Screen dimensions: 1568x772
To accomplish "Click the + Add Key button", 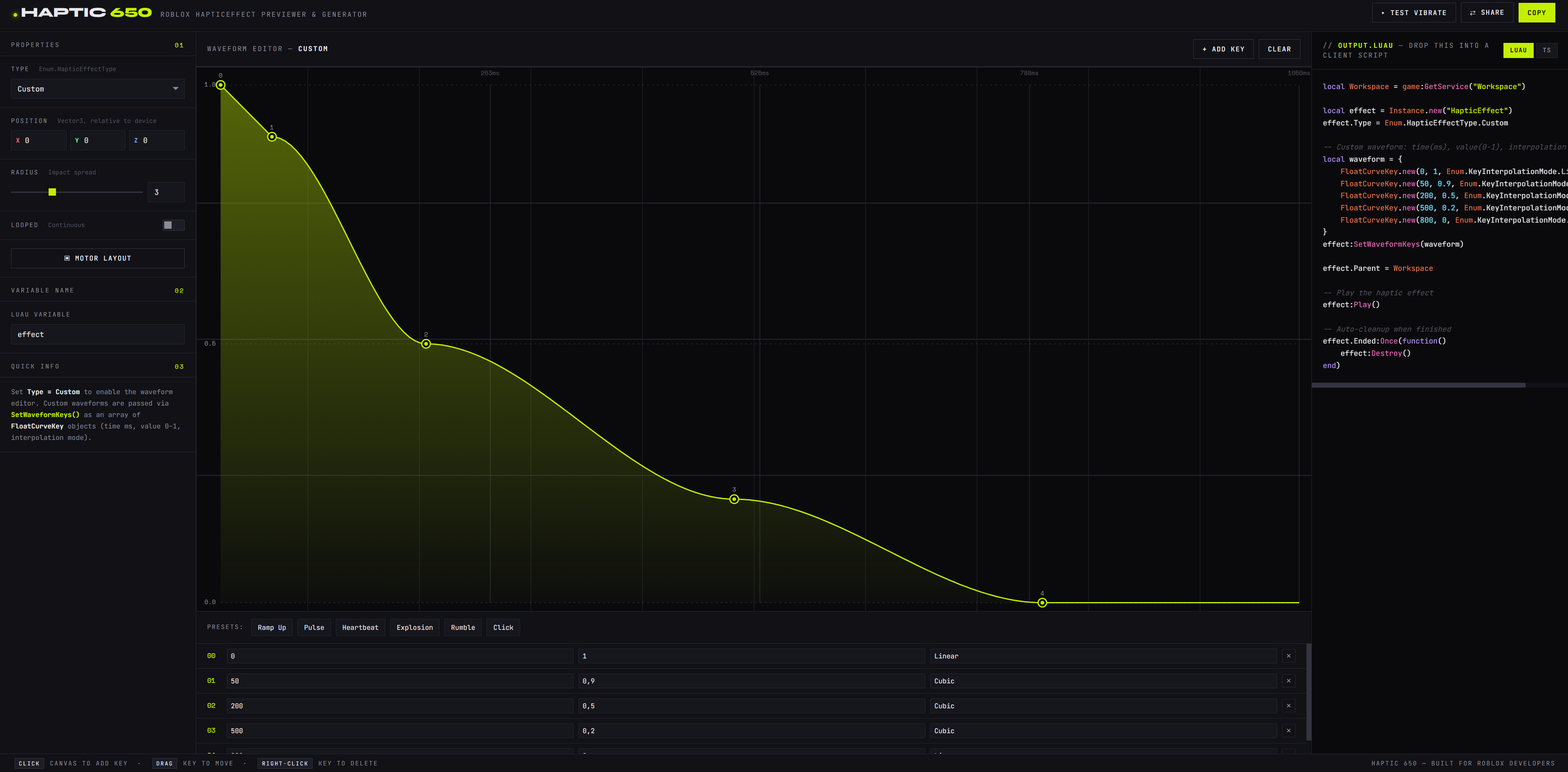I will tap(1223, 49).
